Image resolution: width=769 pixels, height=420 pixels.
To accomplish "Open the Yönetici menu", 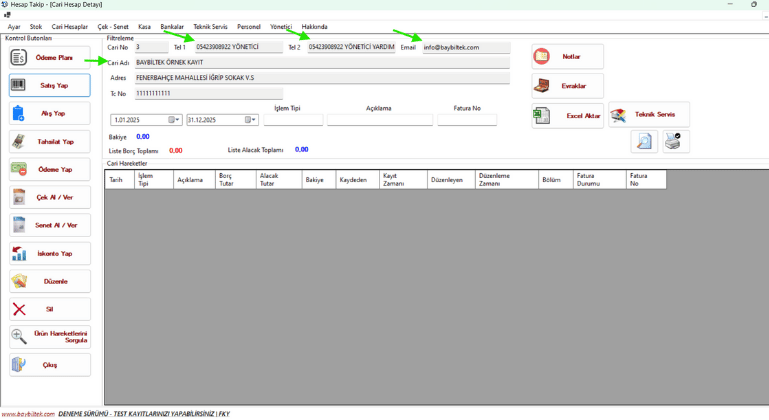I will (x=281, y=26).
